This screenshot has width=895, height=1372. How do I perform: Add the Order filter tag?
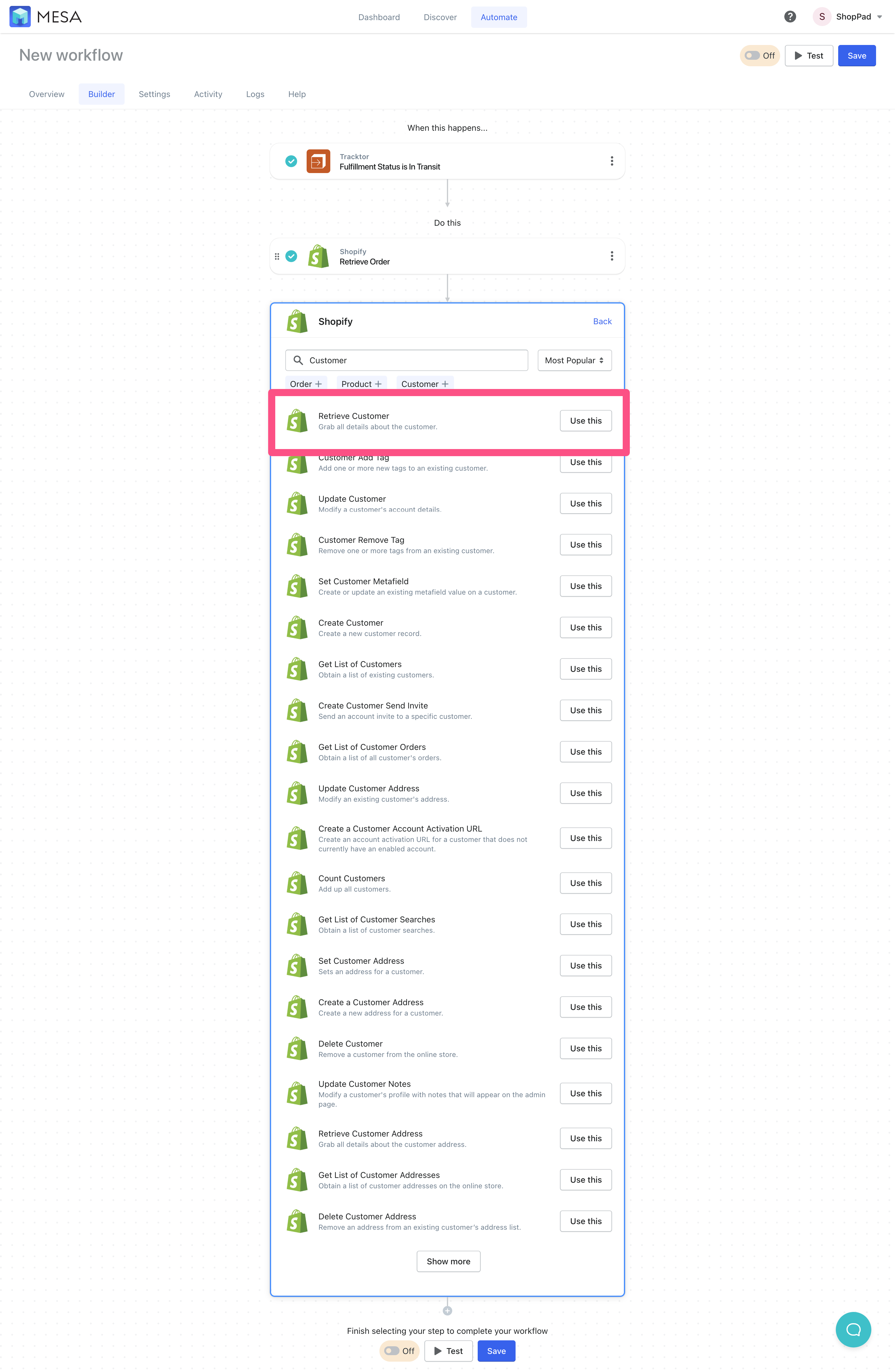click(x=306, y=384)
